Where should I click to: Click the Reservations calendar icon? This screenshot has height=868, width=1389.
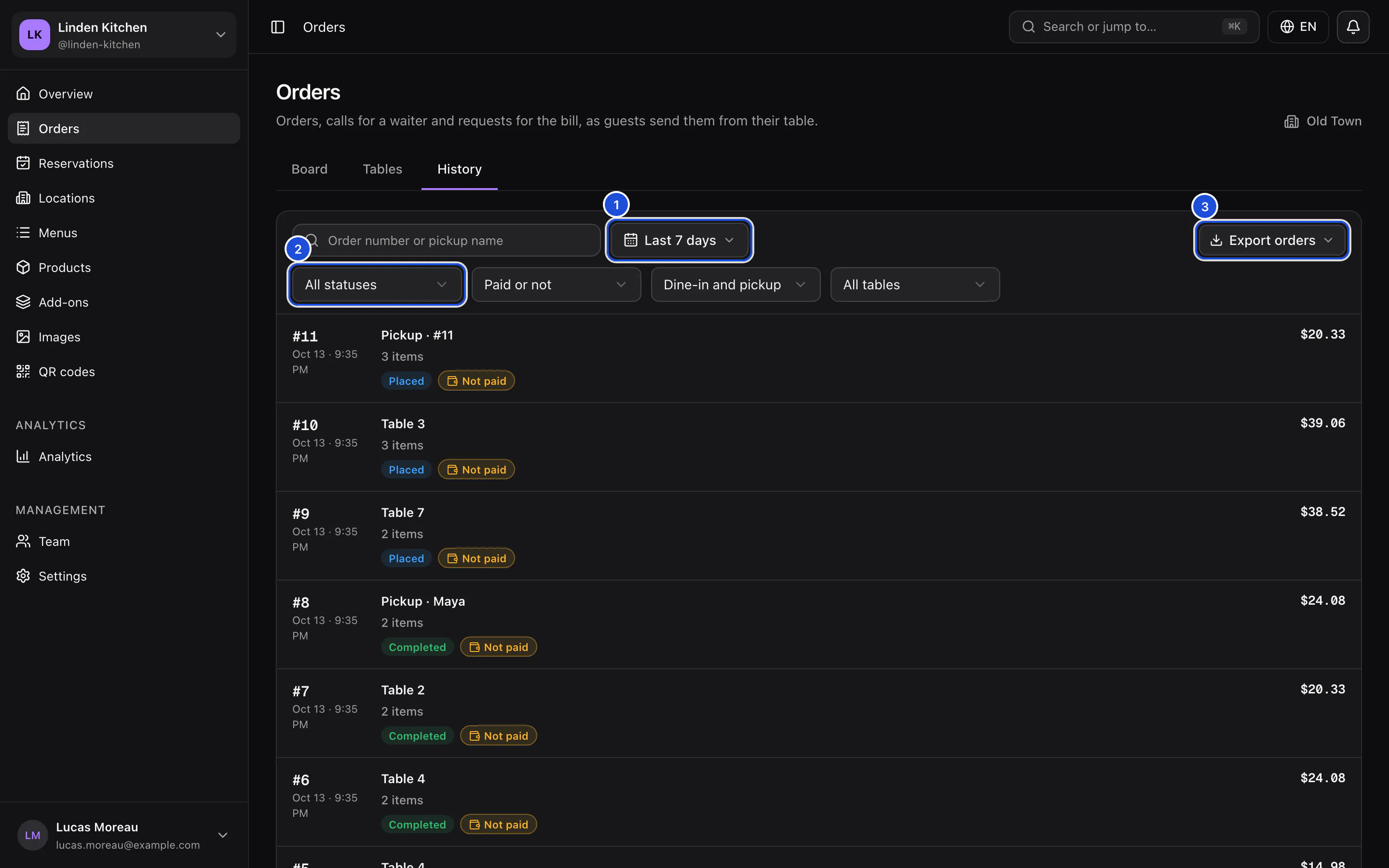point(23,163)
